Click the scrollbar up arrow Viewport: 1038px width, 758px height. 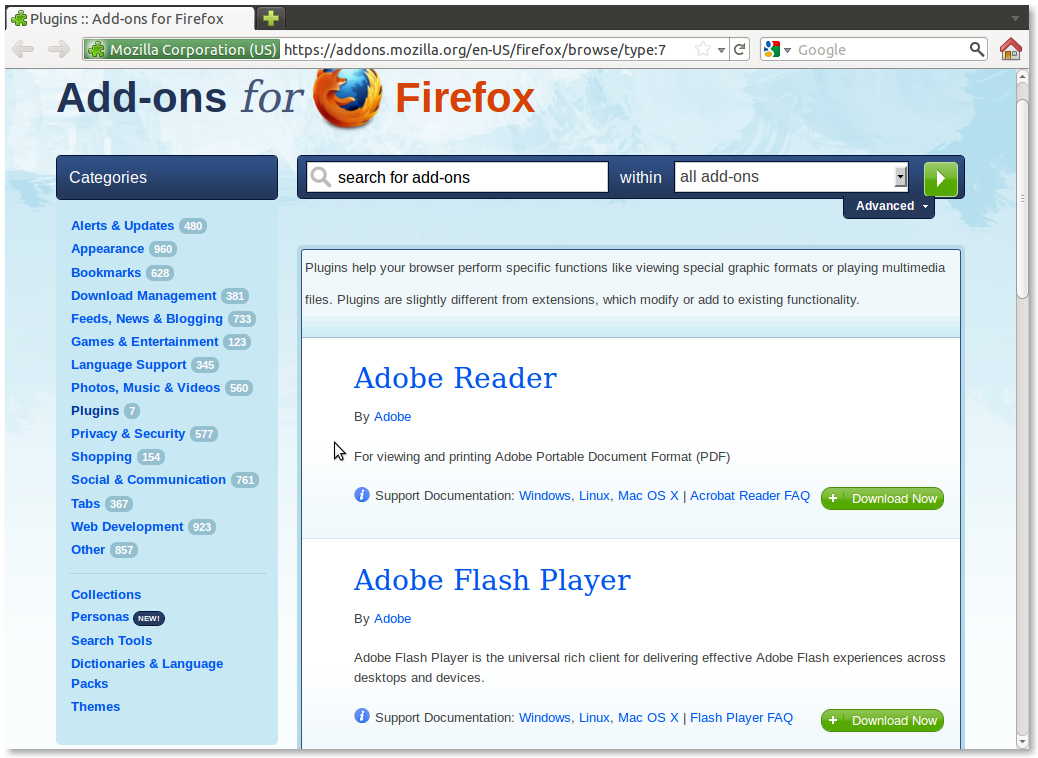[x=1022, y=77]
